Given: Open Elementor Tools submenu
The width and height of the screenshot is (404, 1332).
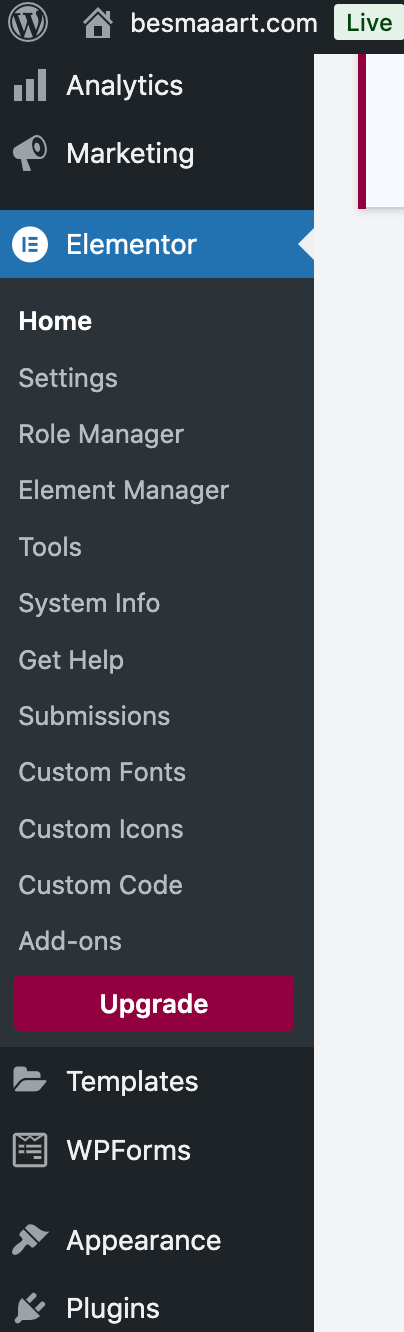Looking at the screenshot, I should pyautogui.click(x=50, y=547).
